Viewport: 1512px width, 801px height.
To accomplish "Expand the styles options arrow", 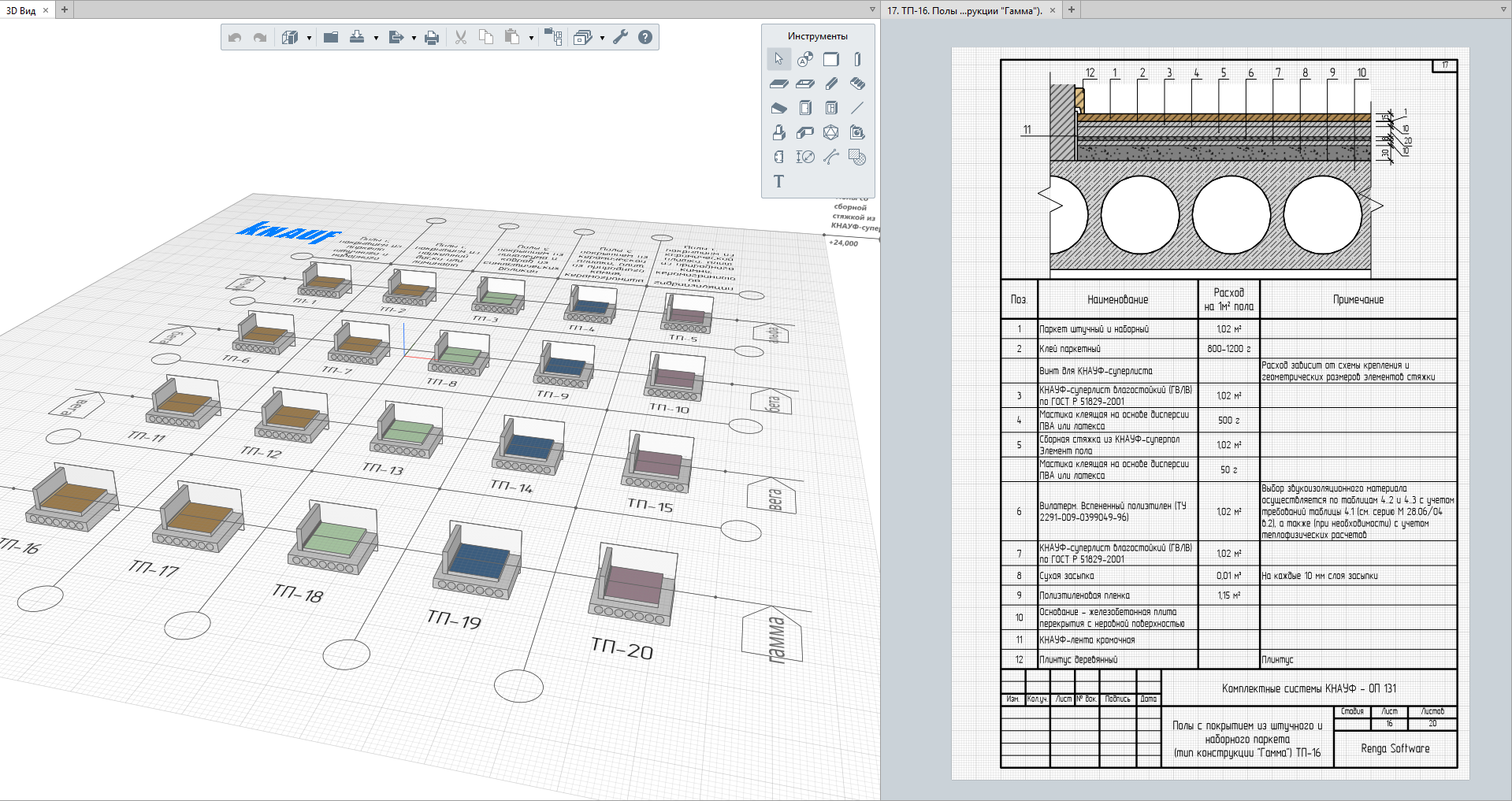I will (602, 38).
